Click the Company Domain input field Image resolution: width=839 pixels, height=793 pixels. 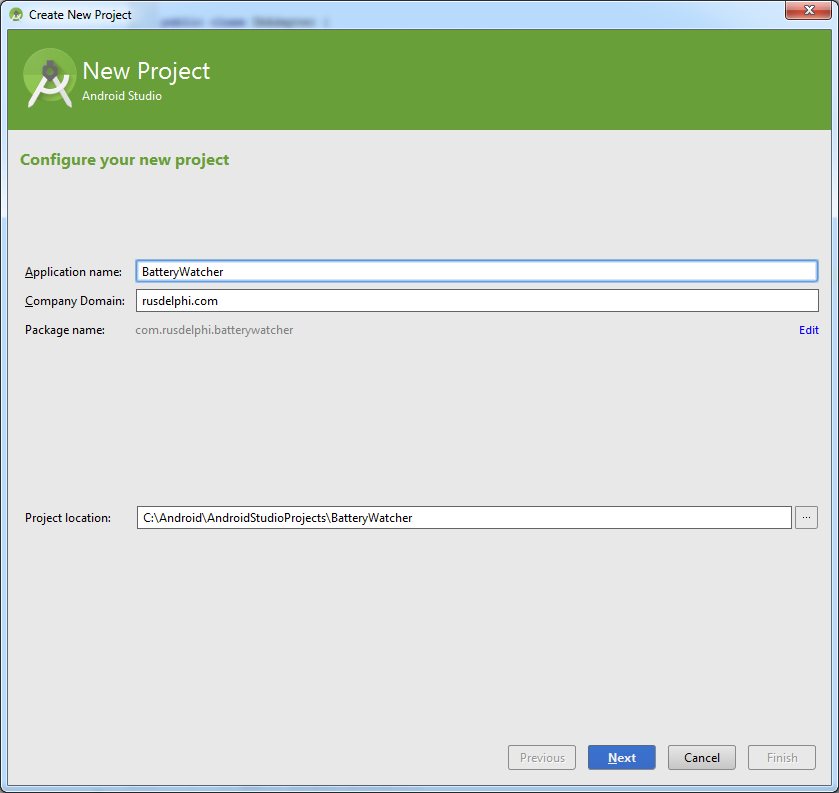pos(477,301)
